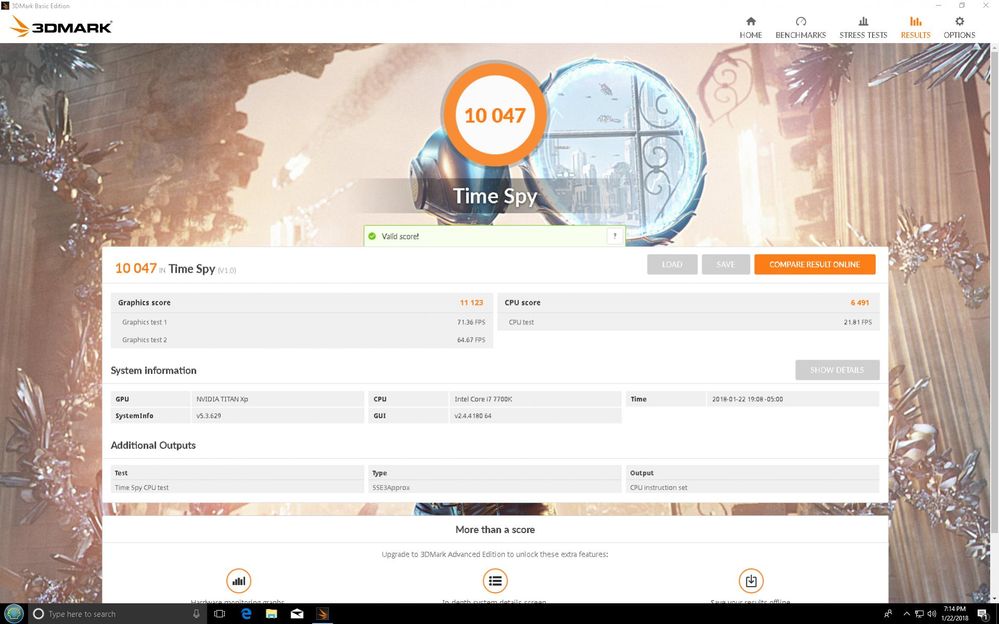Image resolution: width=999 pixels, height=624 pixels.
Task: Click the green Valid score checkmark
Action: pos(372,236)
